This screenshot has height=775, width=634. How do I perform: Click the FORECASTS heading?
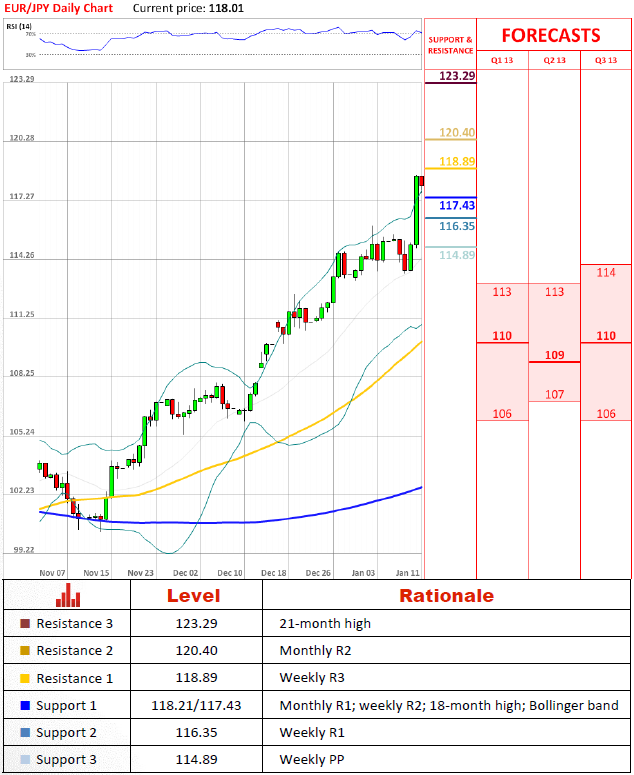tap(551, 36)
